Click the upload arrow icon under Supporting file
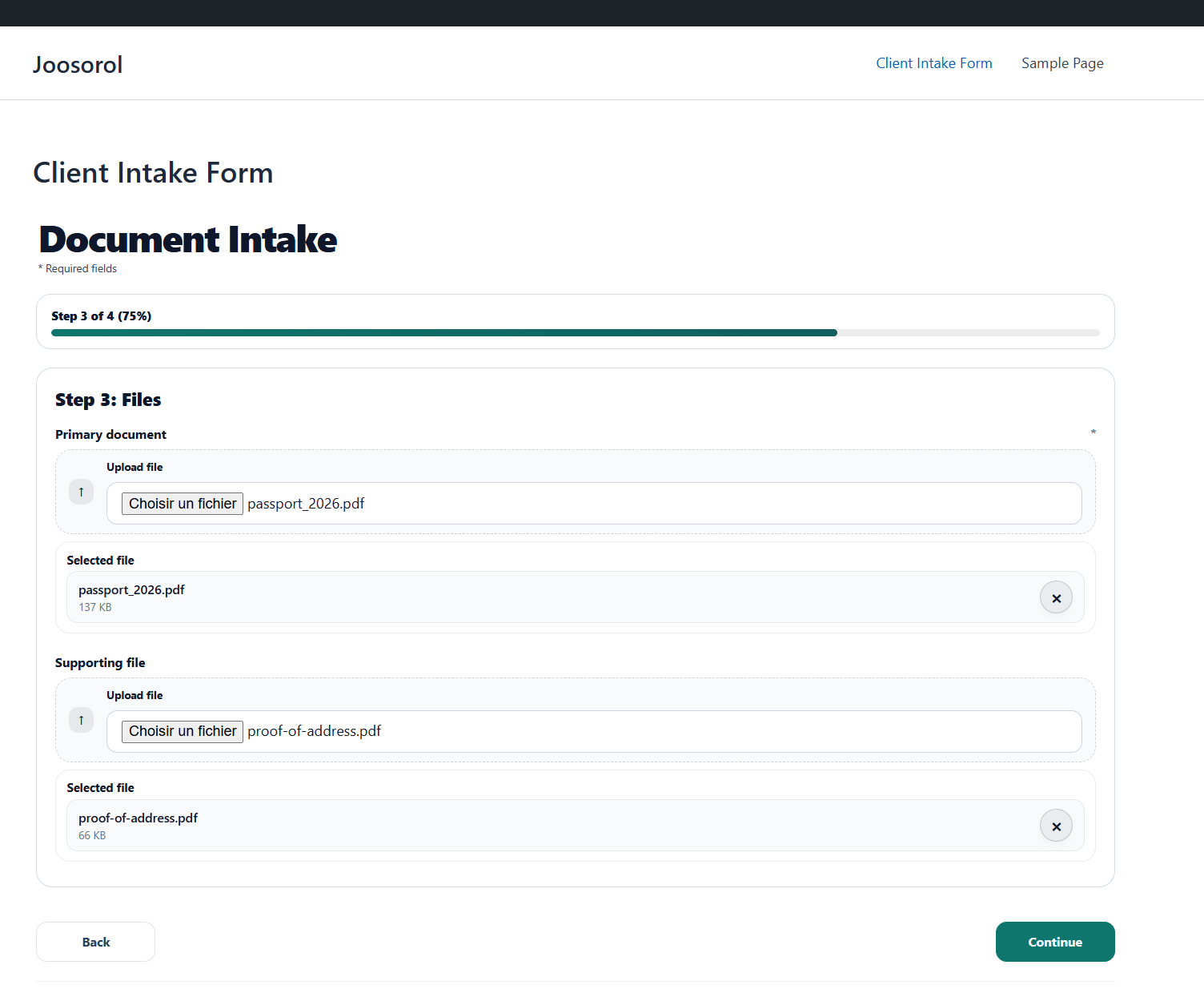 (81, 720)
